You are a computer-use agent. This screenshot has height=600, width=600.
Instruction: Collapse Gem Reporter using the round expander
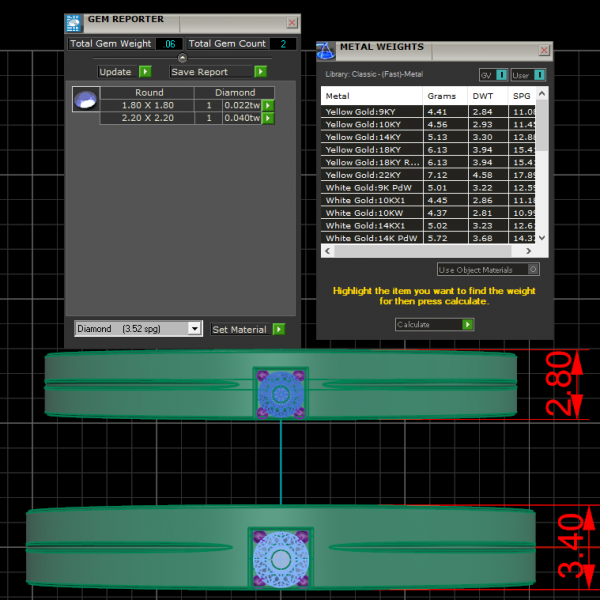(x=182, y=58)
